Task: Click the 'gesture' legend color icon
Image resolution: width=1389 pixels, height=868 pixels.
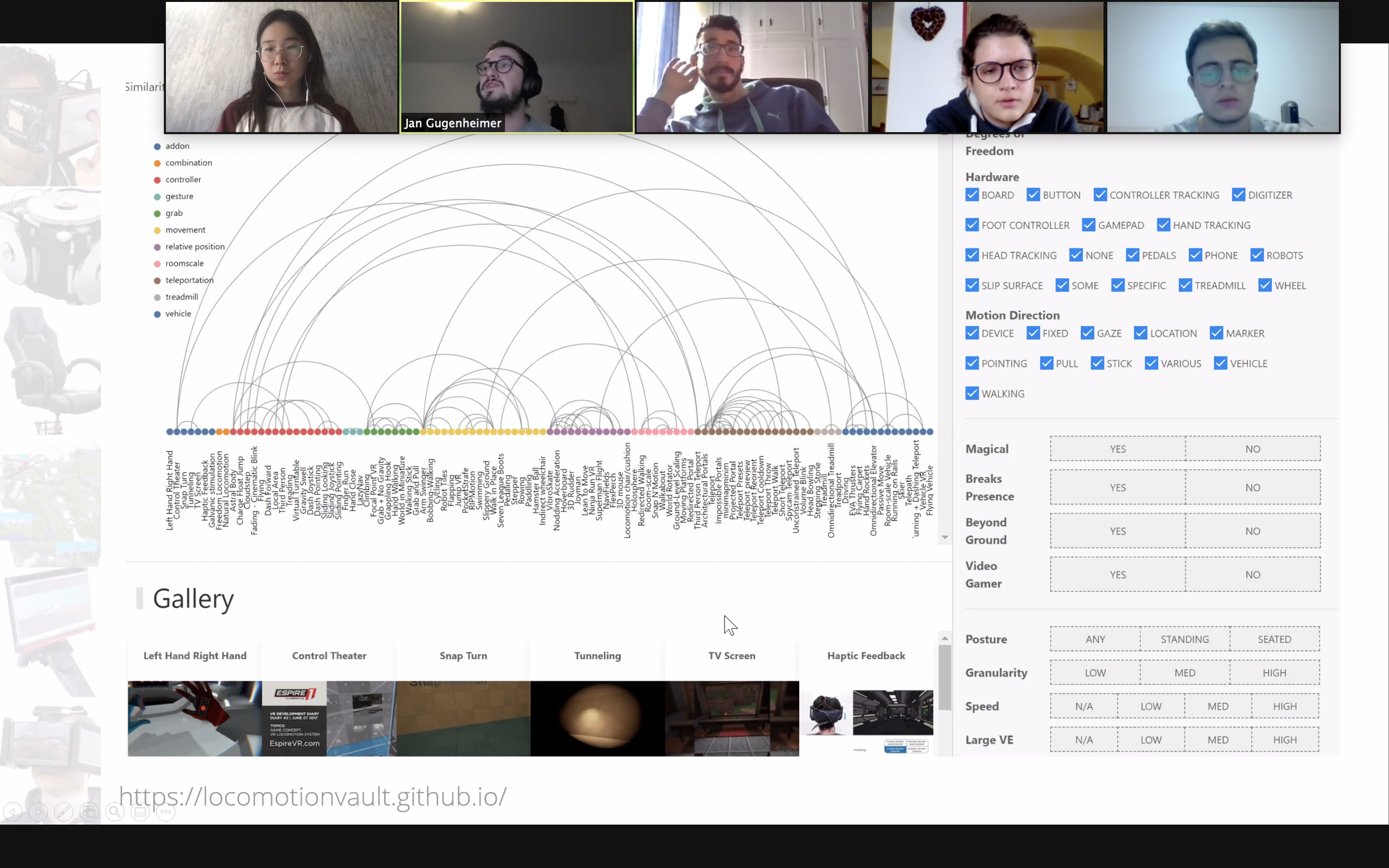Action: tap(158, 196)
